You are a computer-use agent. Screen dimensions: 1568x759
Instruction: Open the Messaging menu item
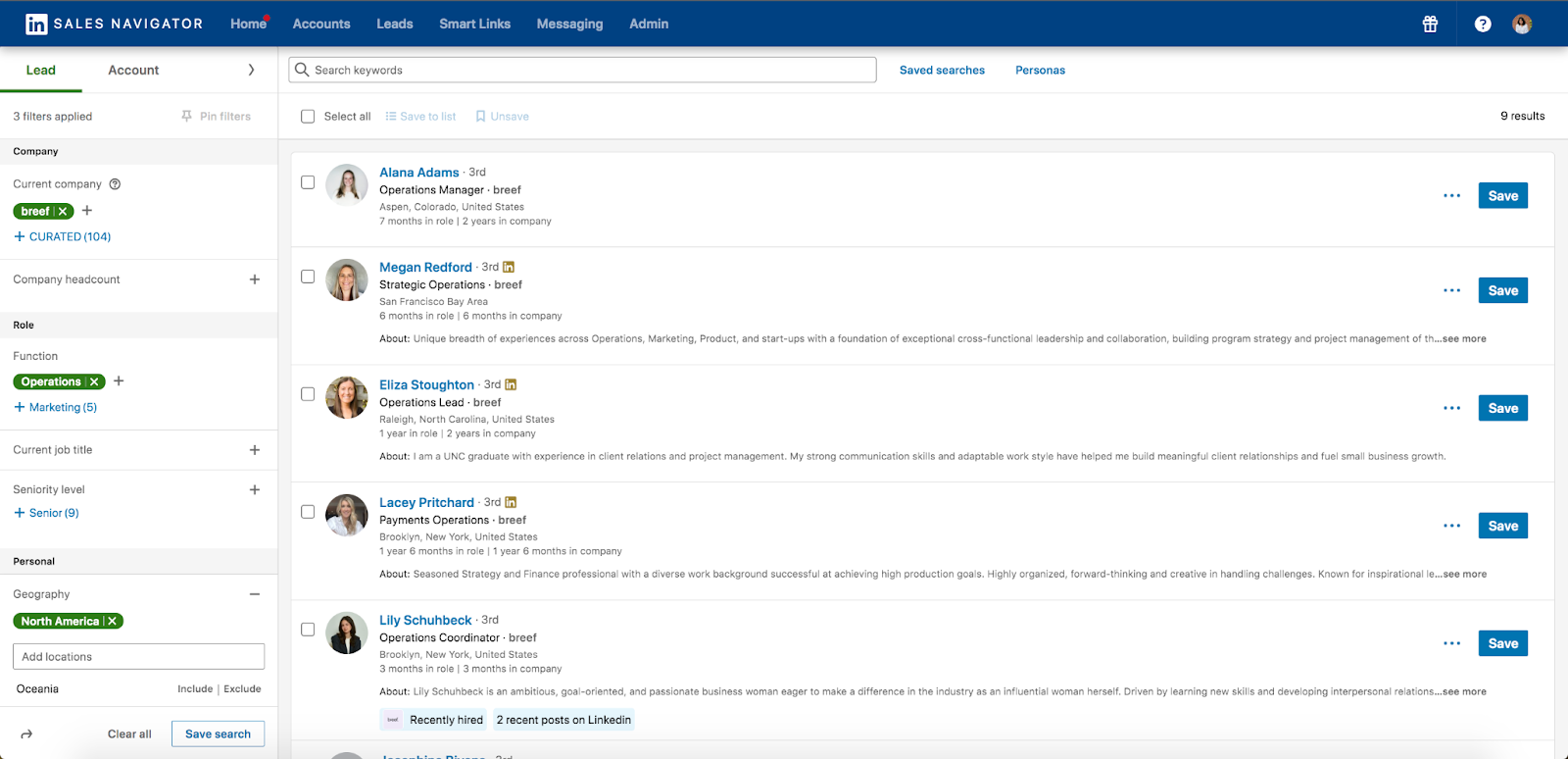tap(569, 24)
